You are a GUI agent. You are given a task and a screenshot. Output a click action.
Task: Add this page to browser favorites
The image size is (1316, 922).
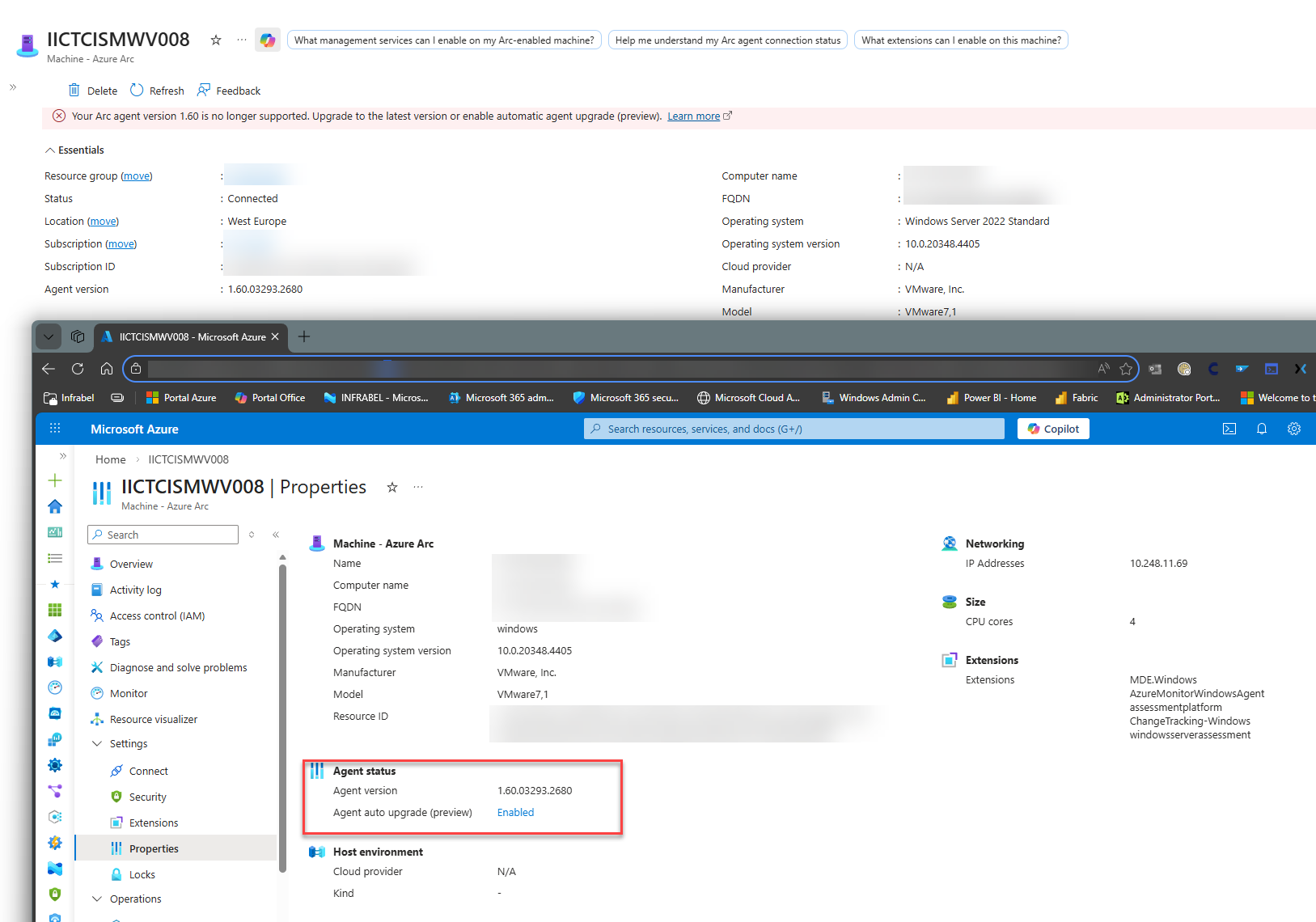tap(1126, 369)
